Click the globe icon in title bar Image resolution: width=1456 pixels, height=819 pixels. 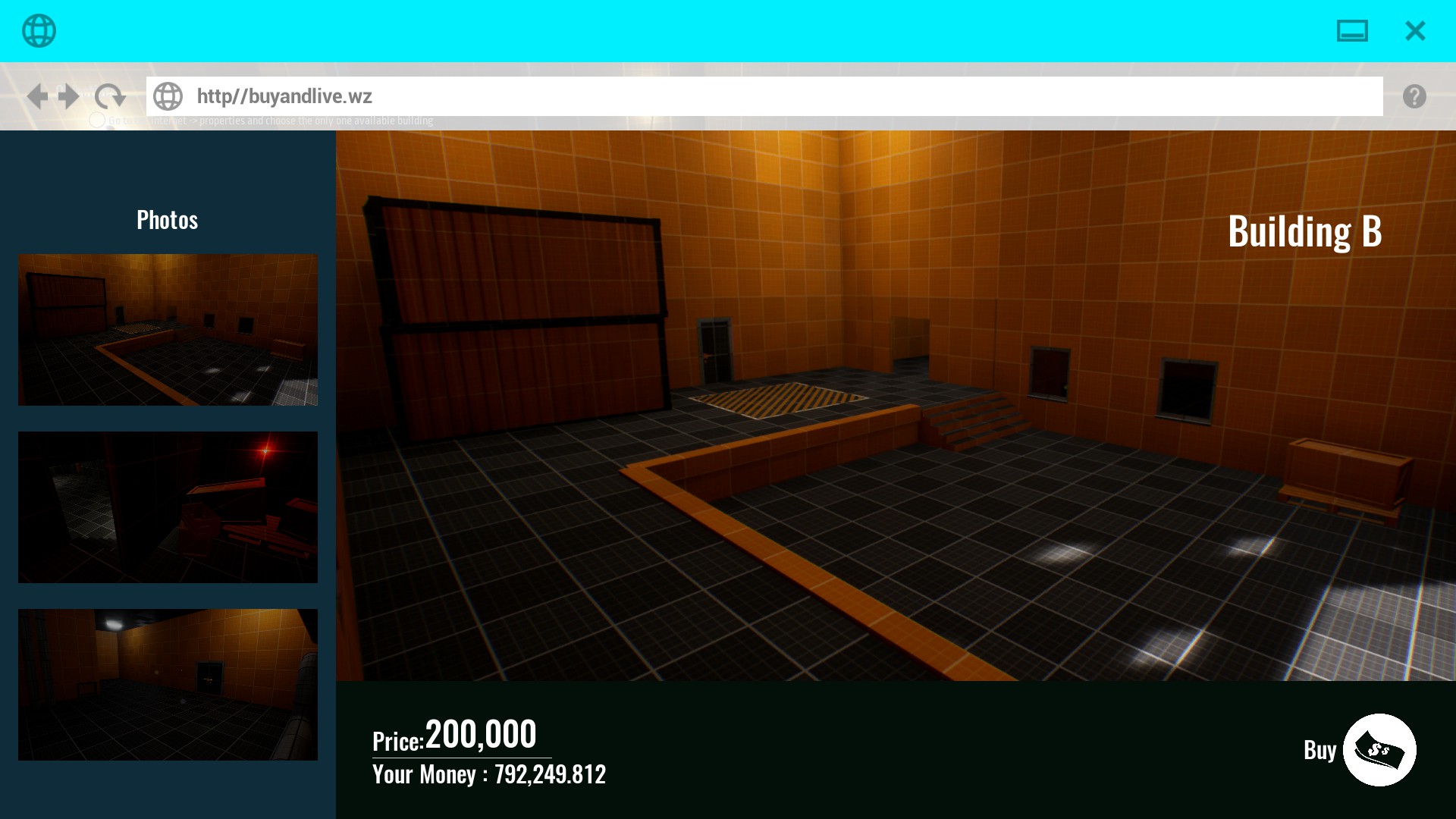pyautogui.click(x=39, y=31)
